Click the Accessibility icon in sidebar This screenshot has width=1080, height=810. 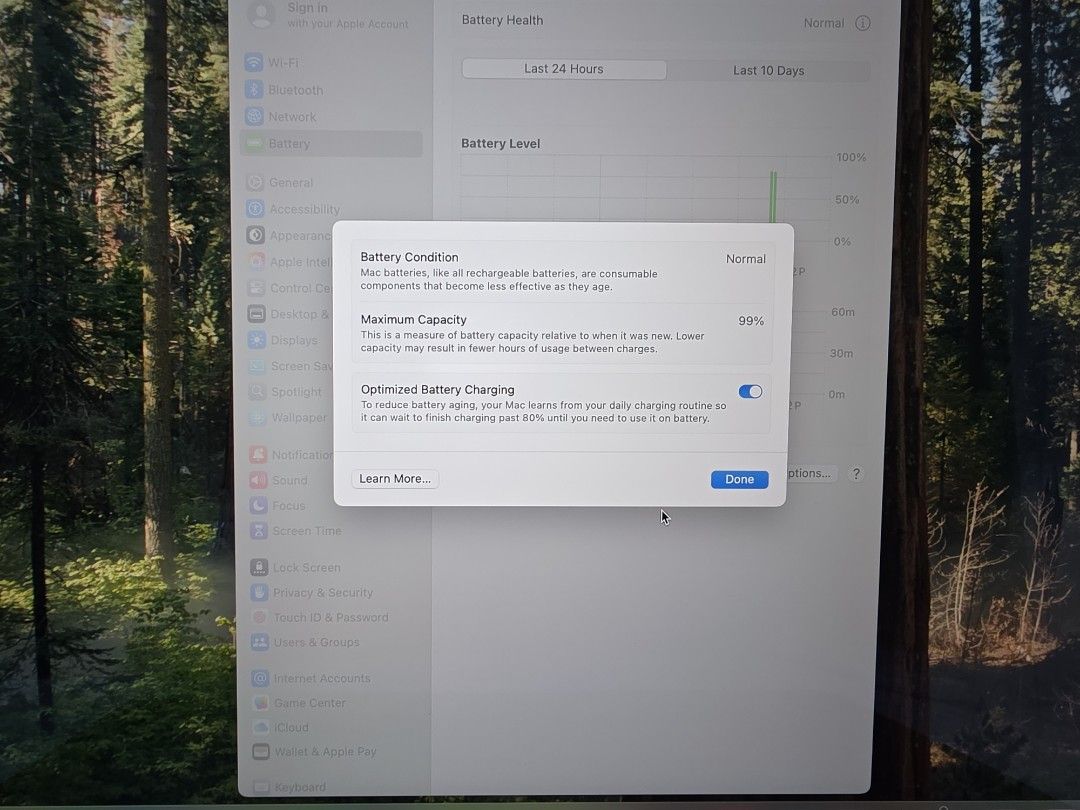click(255, 209)
